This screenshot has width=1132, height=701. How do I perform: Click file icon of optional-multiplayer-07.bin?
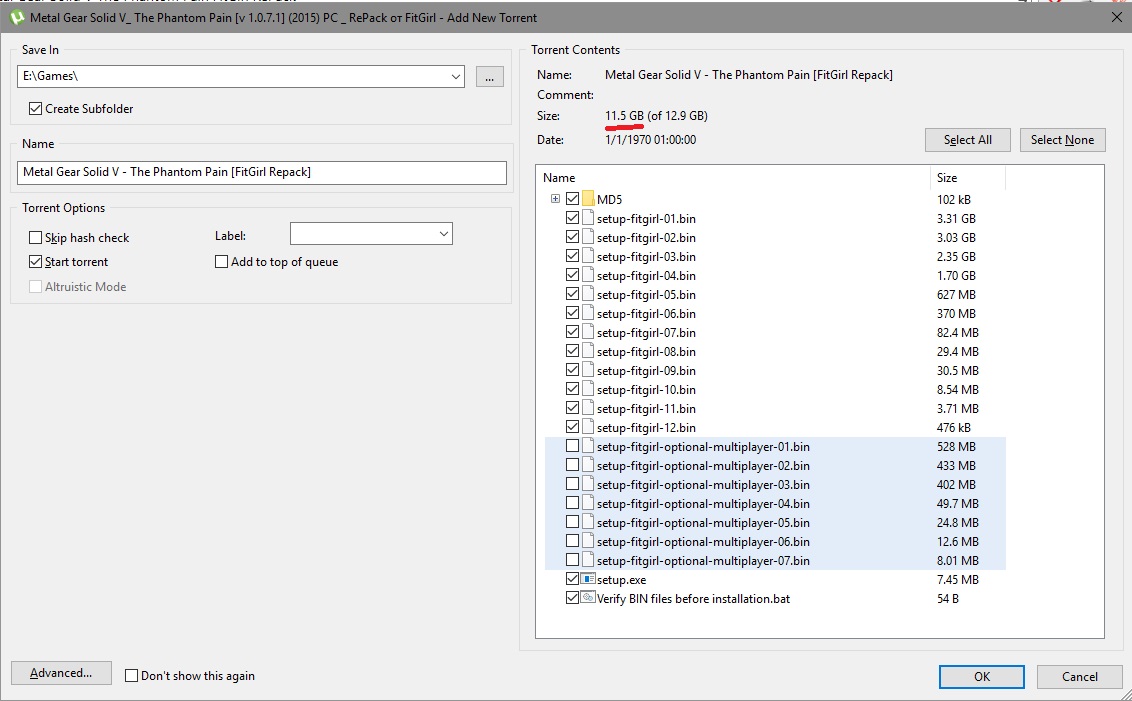click(588, 560)
